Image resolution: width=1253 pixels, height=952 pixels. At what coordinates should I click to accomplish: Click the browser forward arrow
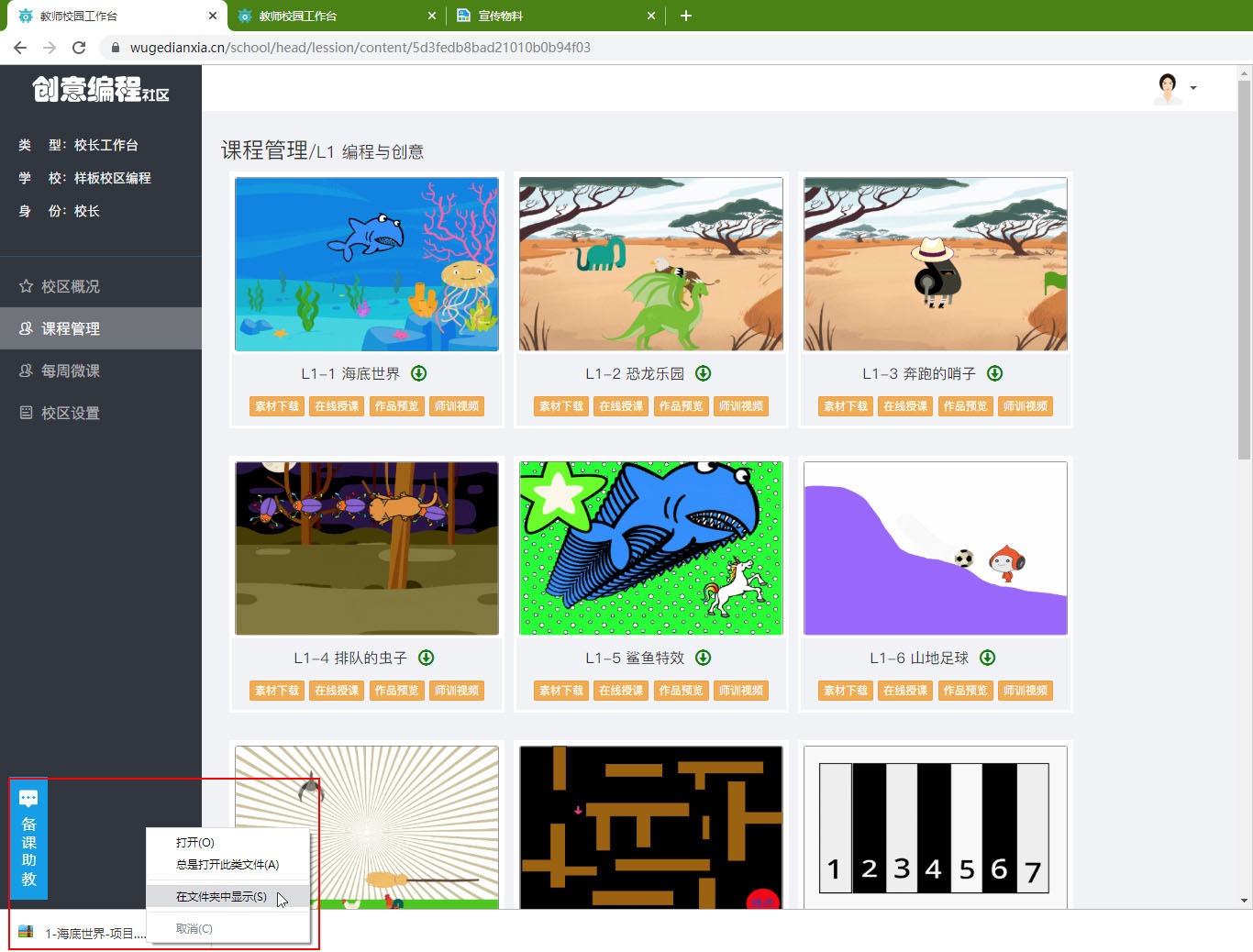click(50, 48)
